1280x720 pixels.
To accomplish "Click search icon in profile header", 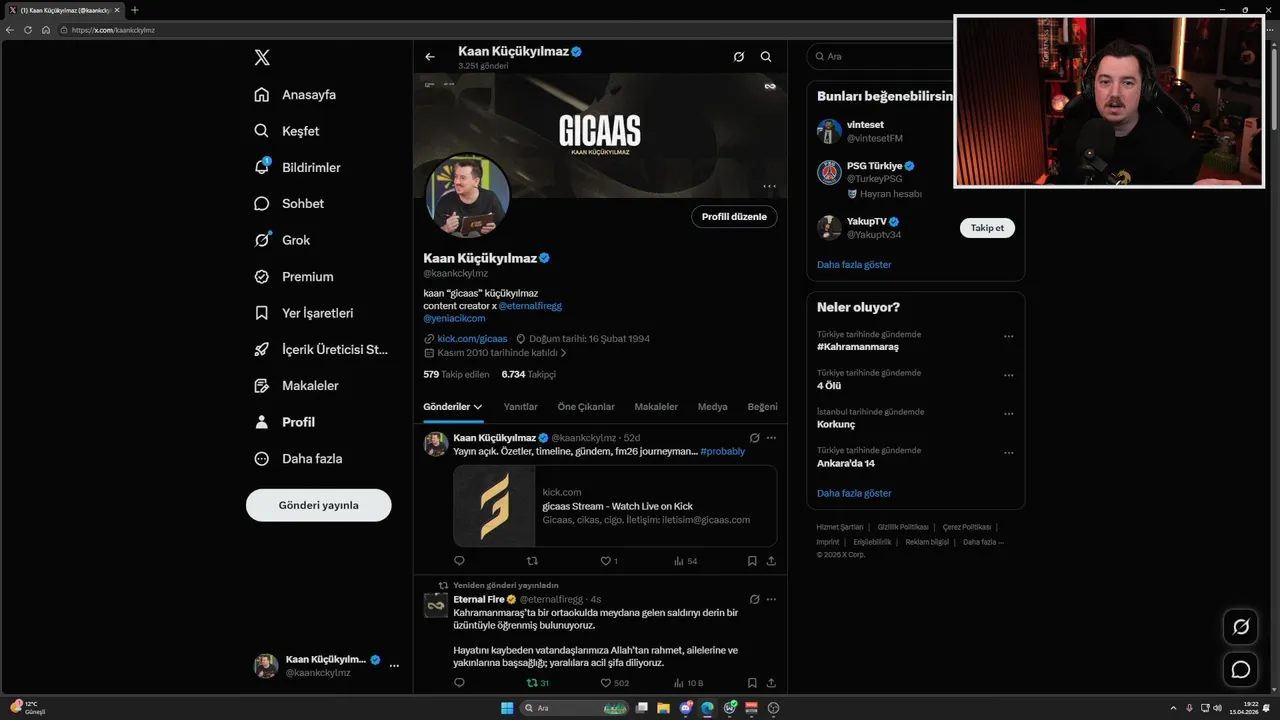I will [766, 57].
